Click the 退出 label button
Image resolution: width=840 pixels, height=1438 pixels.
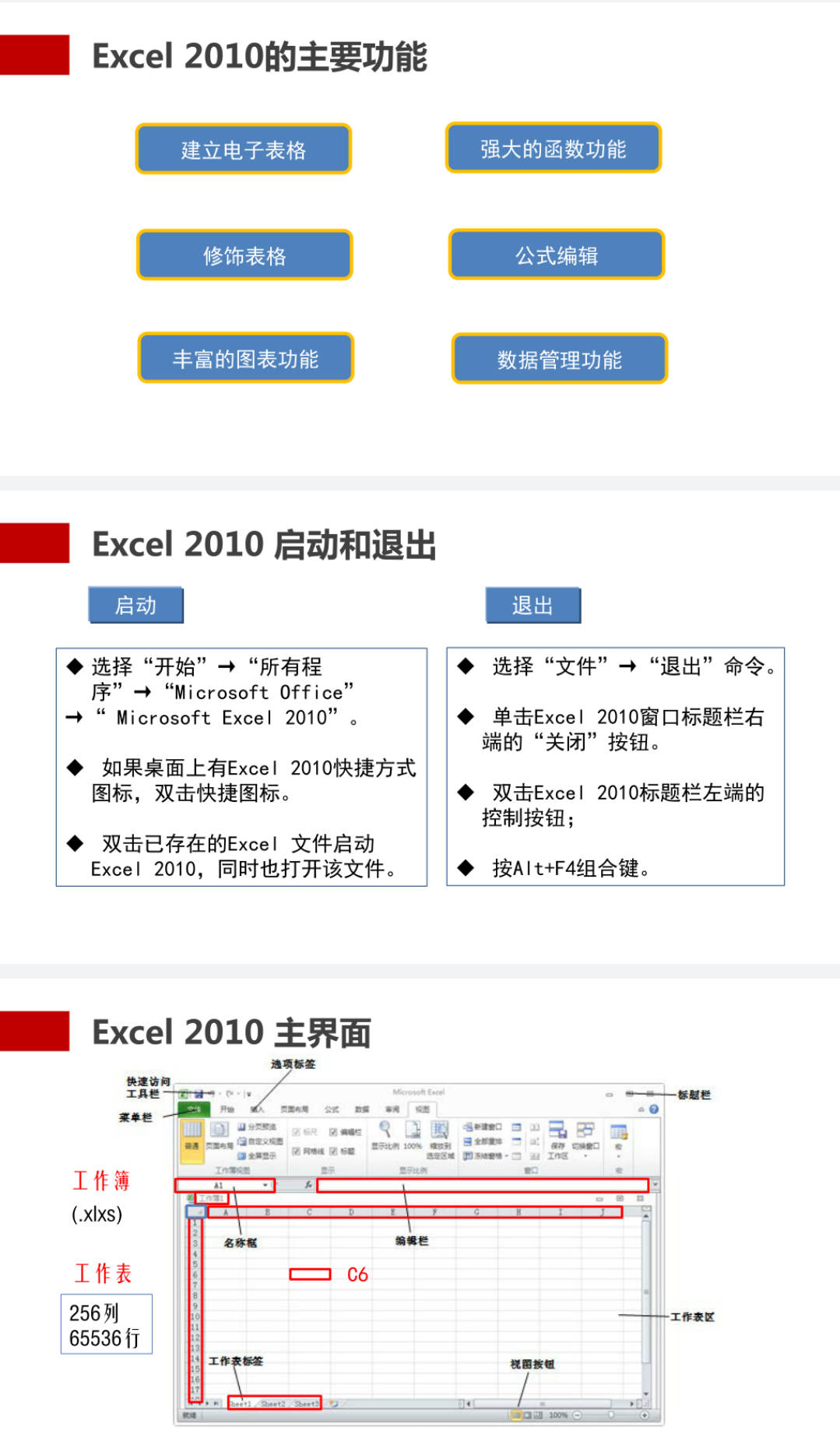coord(533,605)
